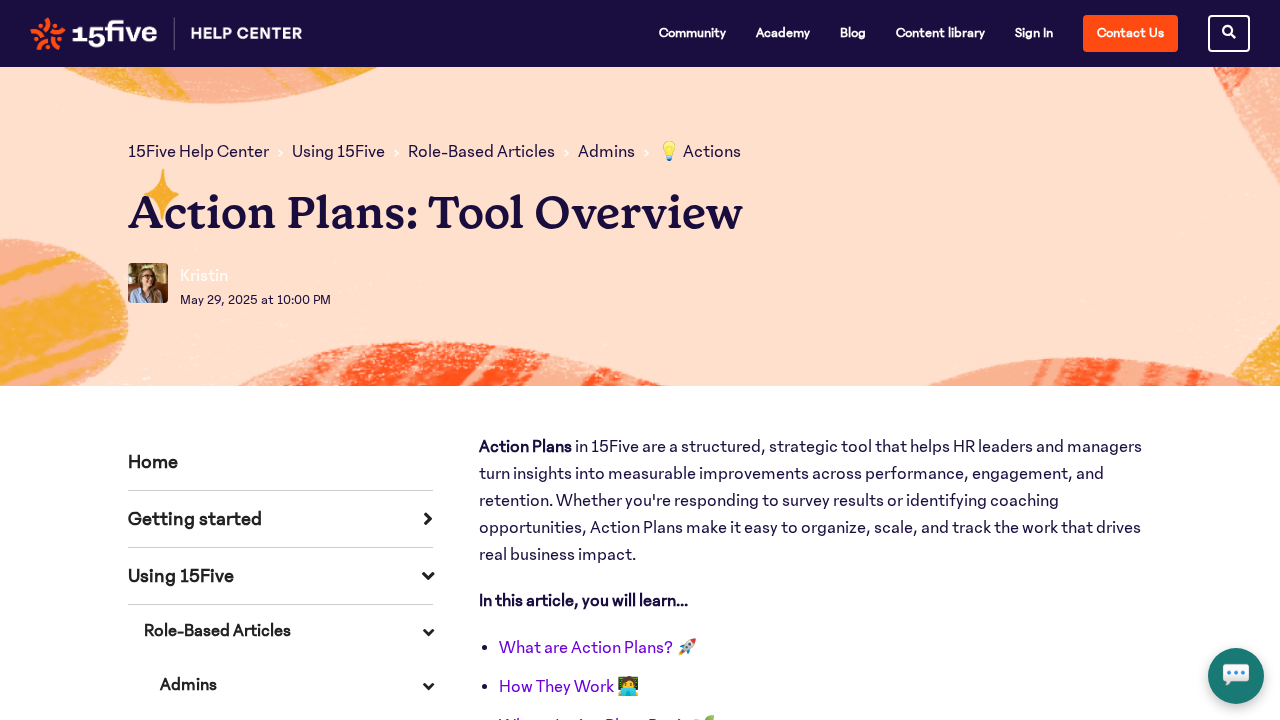Screen dimensions: 1280x720
Task: Collapse the Using 15Five chevron
Action: [x=428, y=576]
